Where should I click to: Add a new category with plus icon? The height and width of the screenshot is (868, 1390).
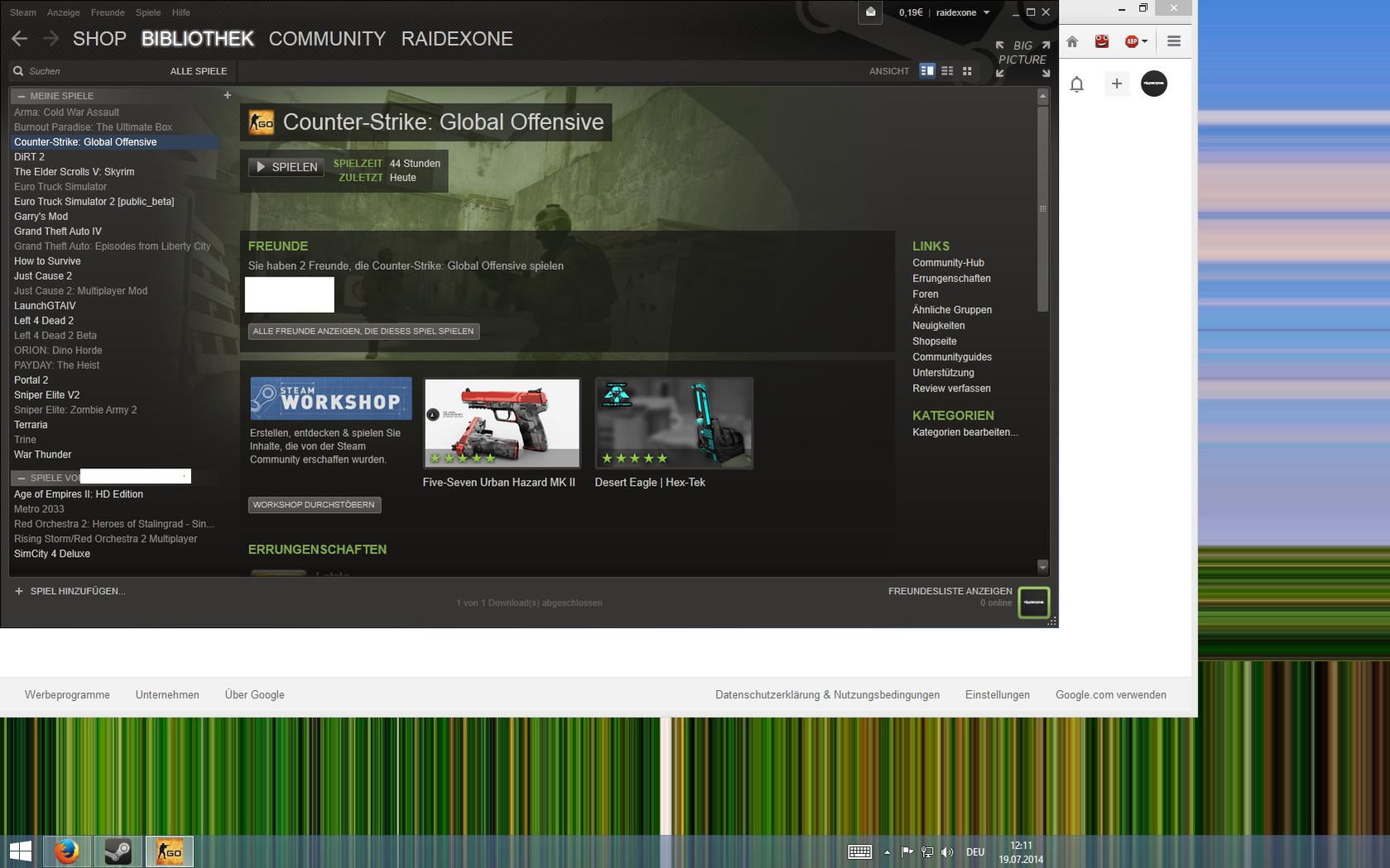(x=227, y=95)
